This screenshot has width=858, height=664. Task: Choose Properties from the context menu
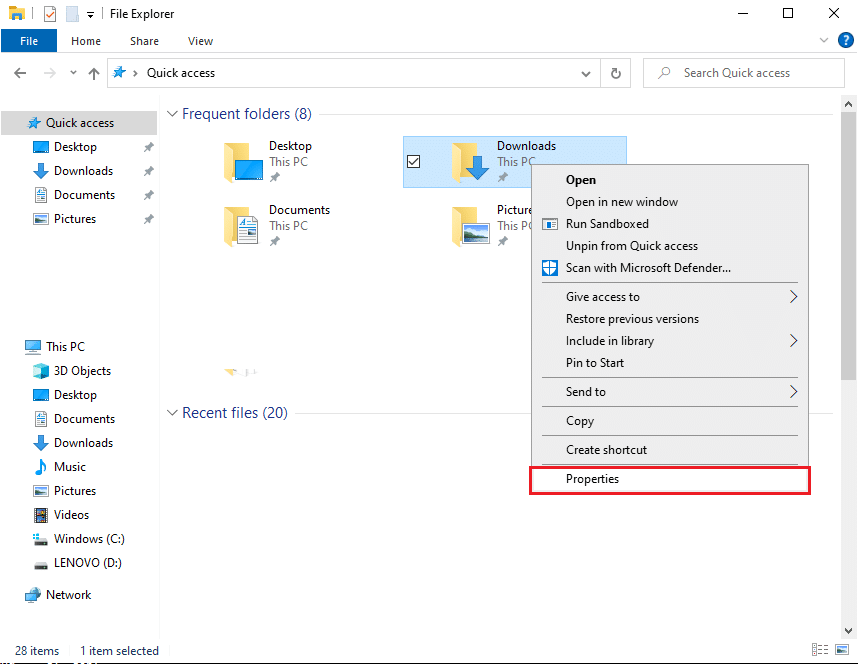point(592,479)
